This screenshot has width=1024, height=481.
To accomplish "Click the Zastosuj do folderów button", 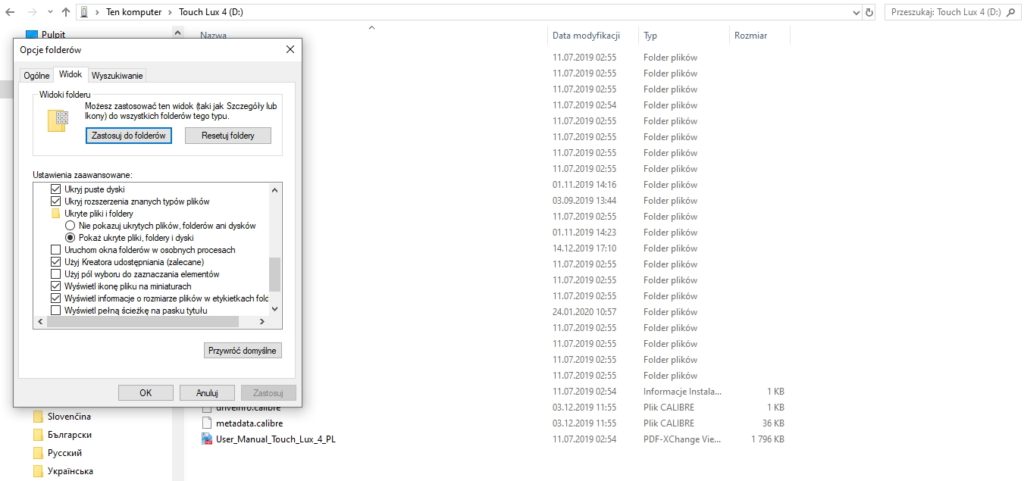I will pyautogui.click(x=129, y=135).
